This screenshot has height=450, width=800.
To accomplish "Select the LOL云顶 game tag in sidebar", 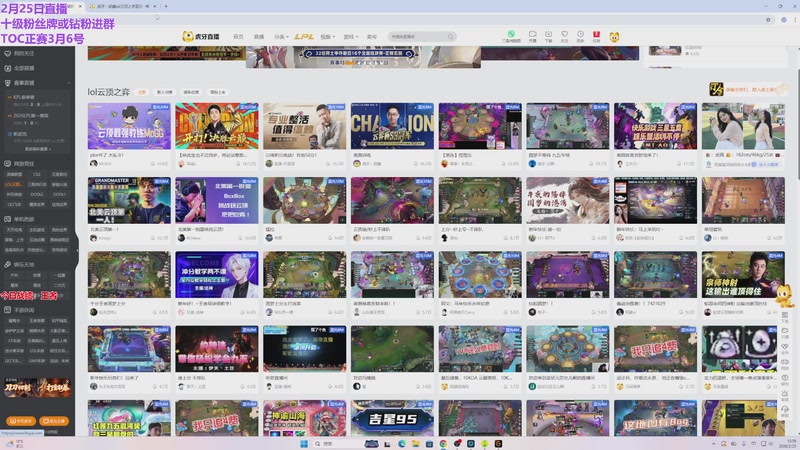I will tap(14, 184).
